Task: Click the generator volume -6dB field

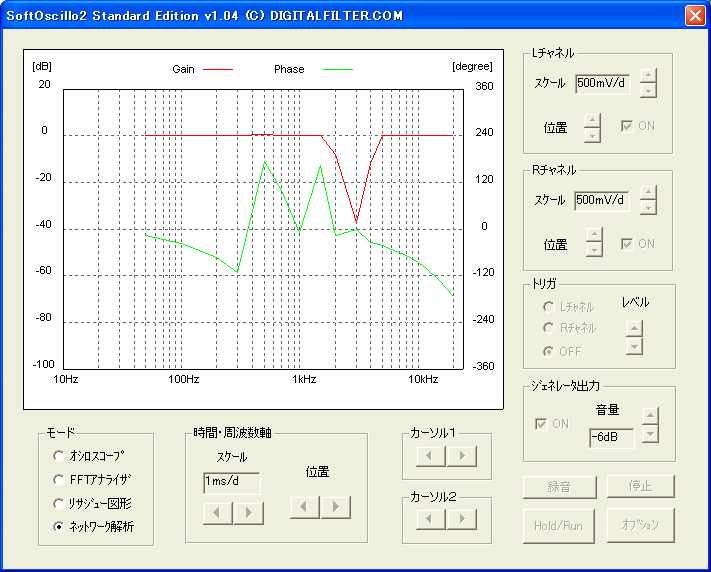Action: [x=611, y=437]
